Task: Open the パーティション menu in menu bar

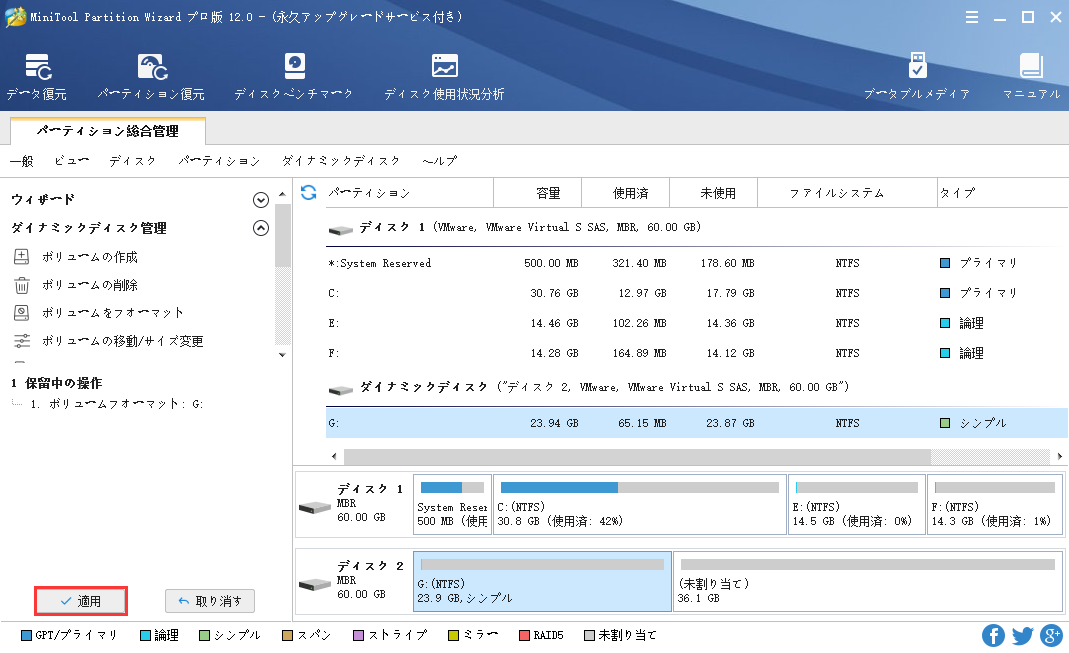Action: (x=219, y=161)
